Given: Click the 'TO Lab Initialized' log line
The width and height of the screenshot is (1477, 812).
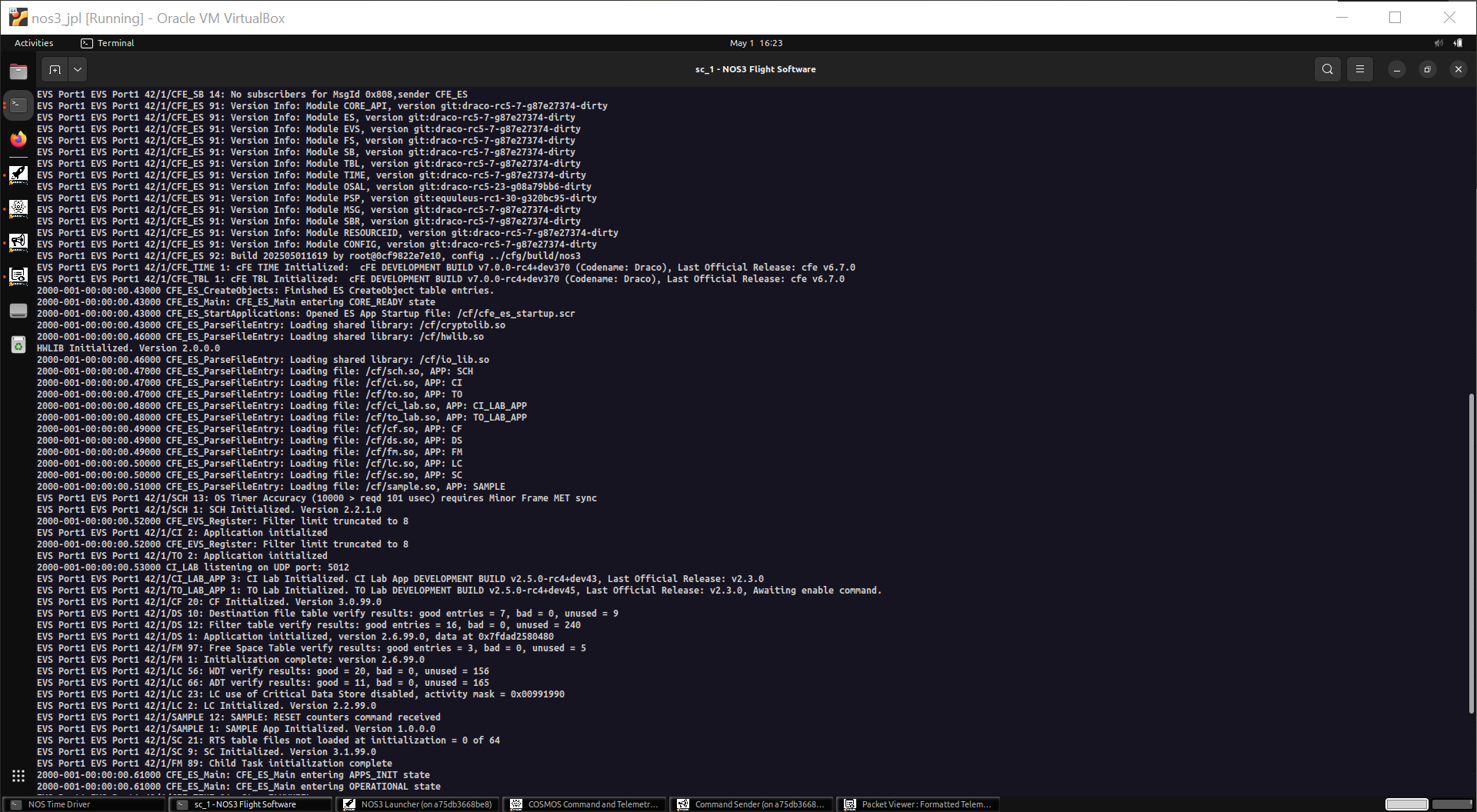Looking at the screenshot, I should (459, 591).
